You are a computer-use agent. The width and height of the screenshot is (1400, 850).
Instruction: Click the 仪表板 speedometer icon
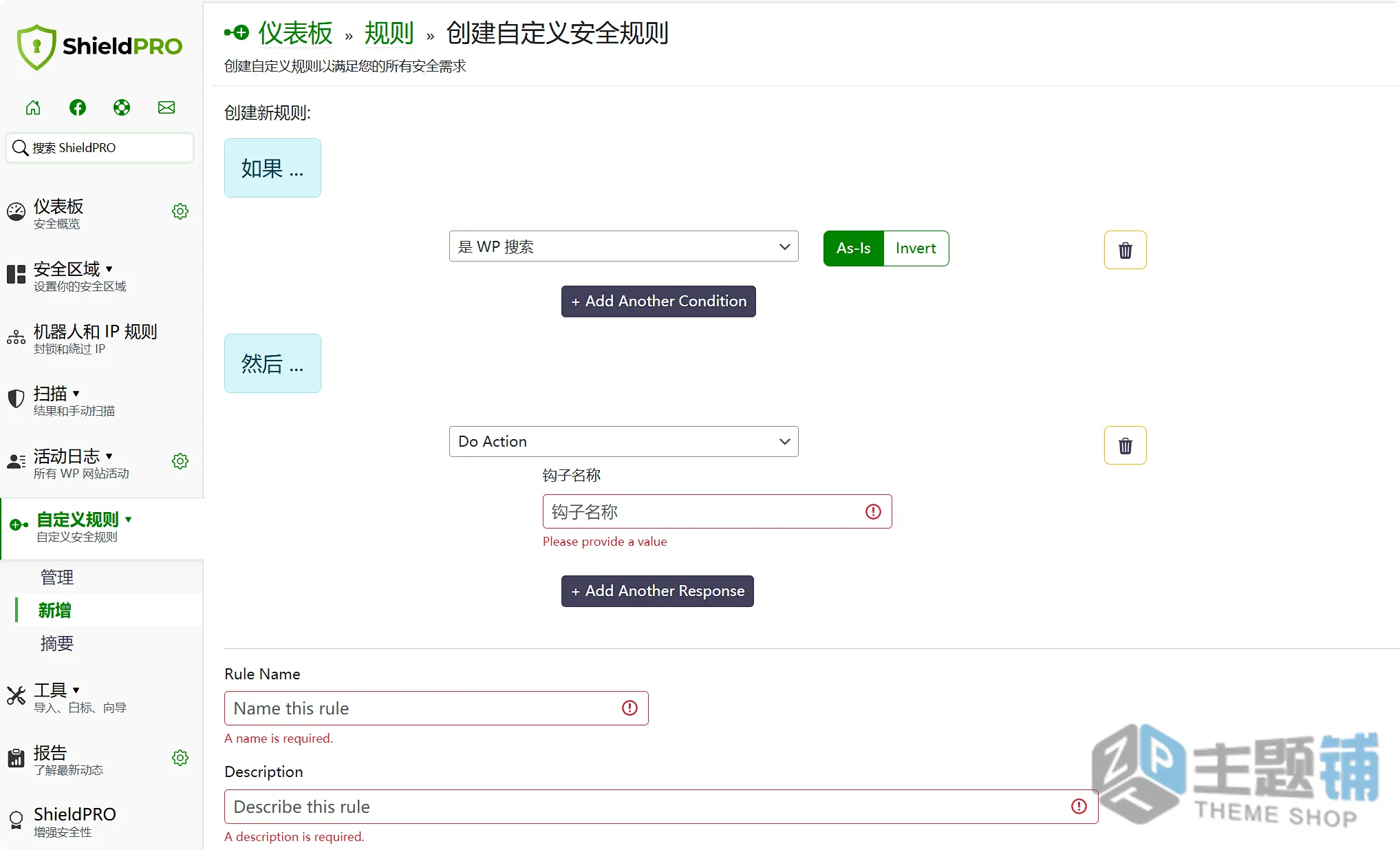pyautogui.click(x=16, y=212)
